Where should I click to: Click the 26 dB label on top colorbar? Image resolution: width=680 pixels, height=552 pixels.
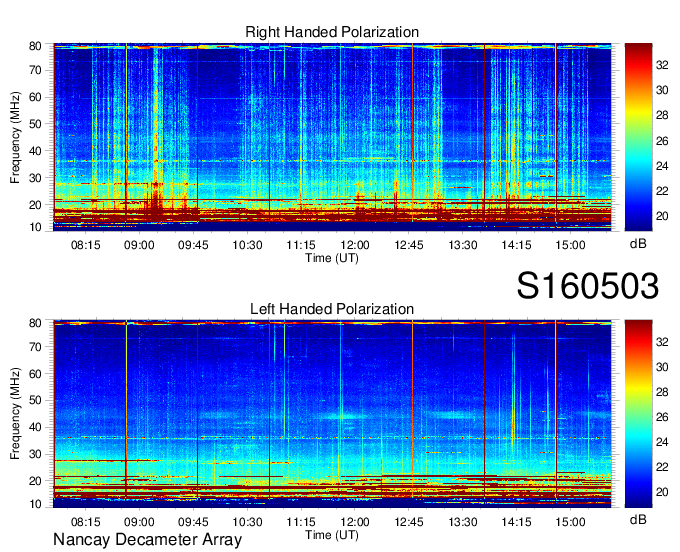click(x=662, y=141)
